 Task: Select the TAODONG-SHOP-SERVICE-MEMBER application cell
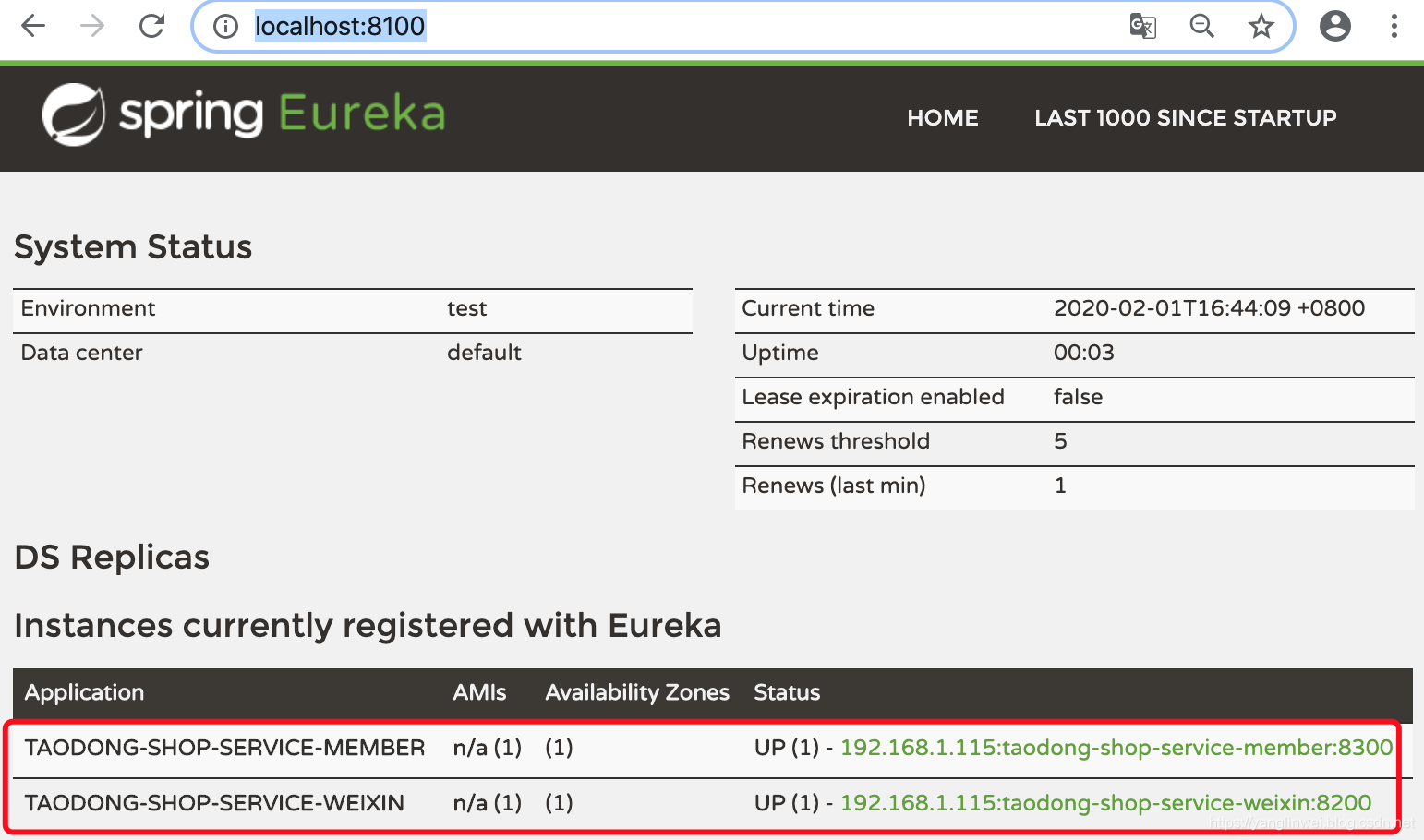click(225, 748)
